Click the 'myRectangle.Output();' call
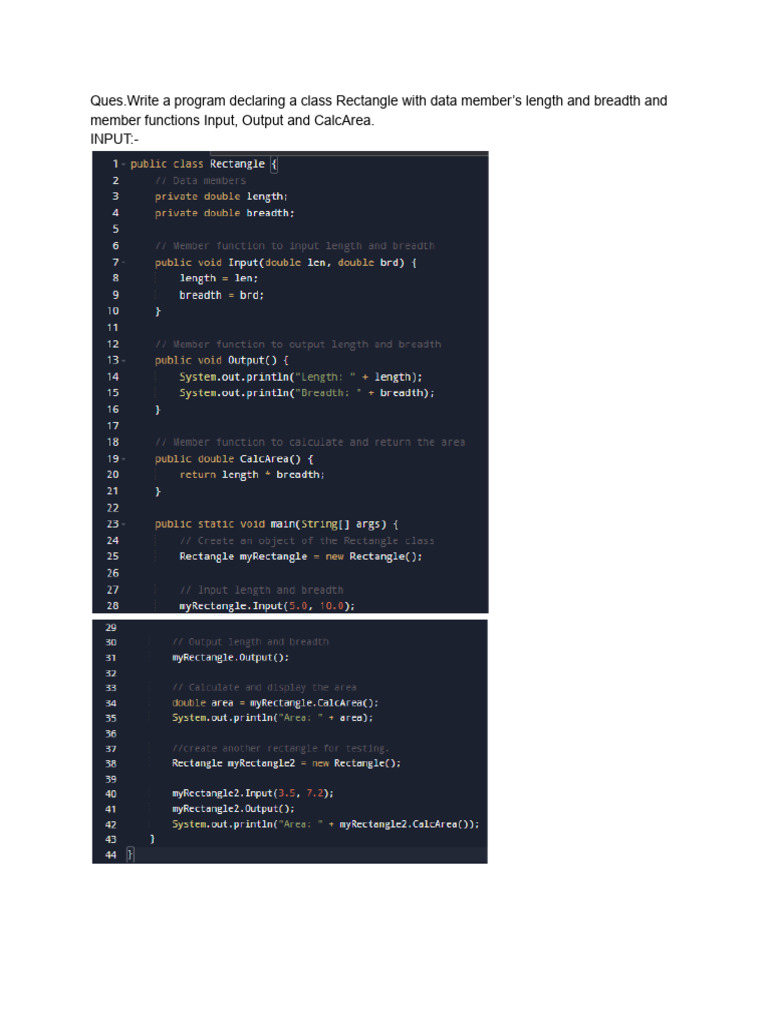Image resolution: width=768 pixels, height=1024 pixels. 231,658
